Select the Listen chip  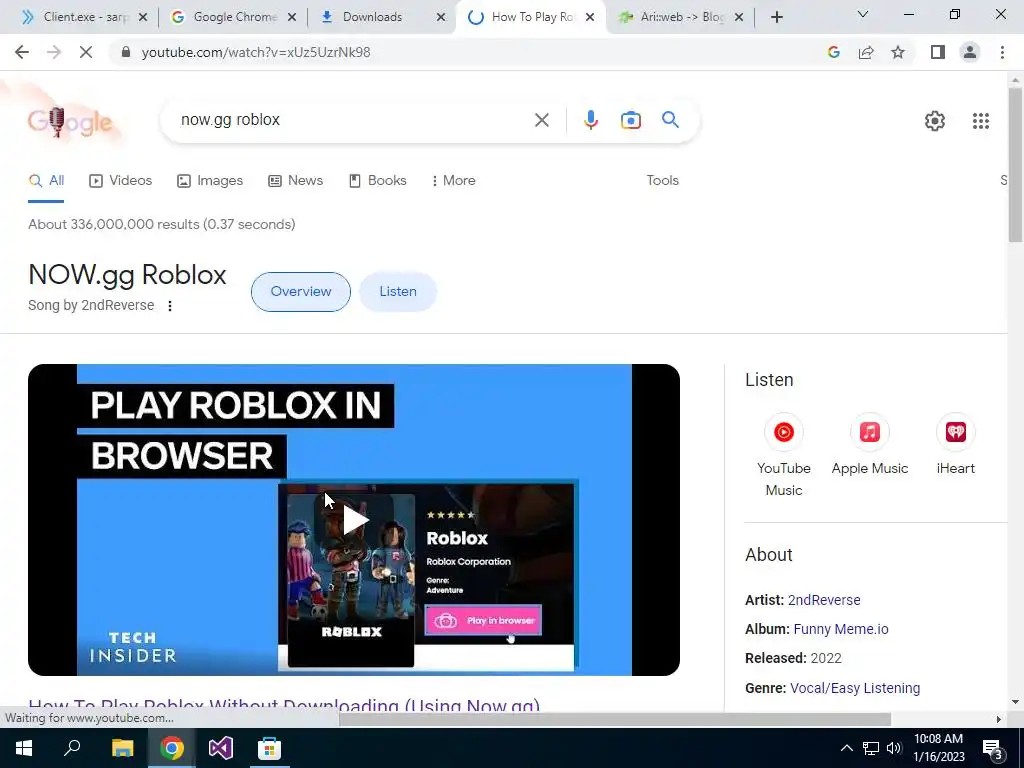[398, 292]
